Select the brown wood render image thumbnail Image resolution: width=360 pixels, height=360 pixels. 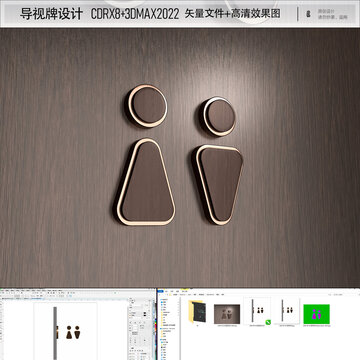tap(227, 314)
